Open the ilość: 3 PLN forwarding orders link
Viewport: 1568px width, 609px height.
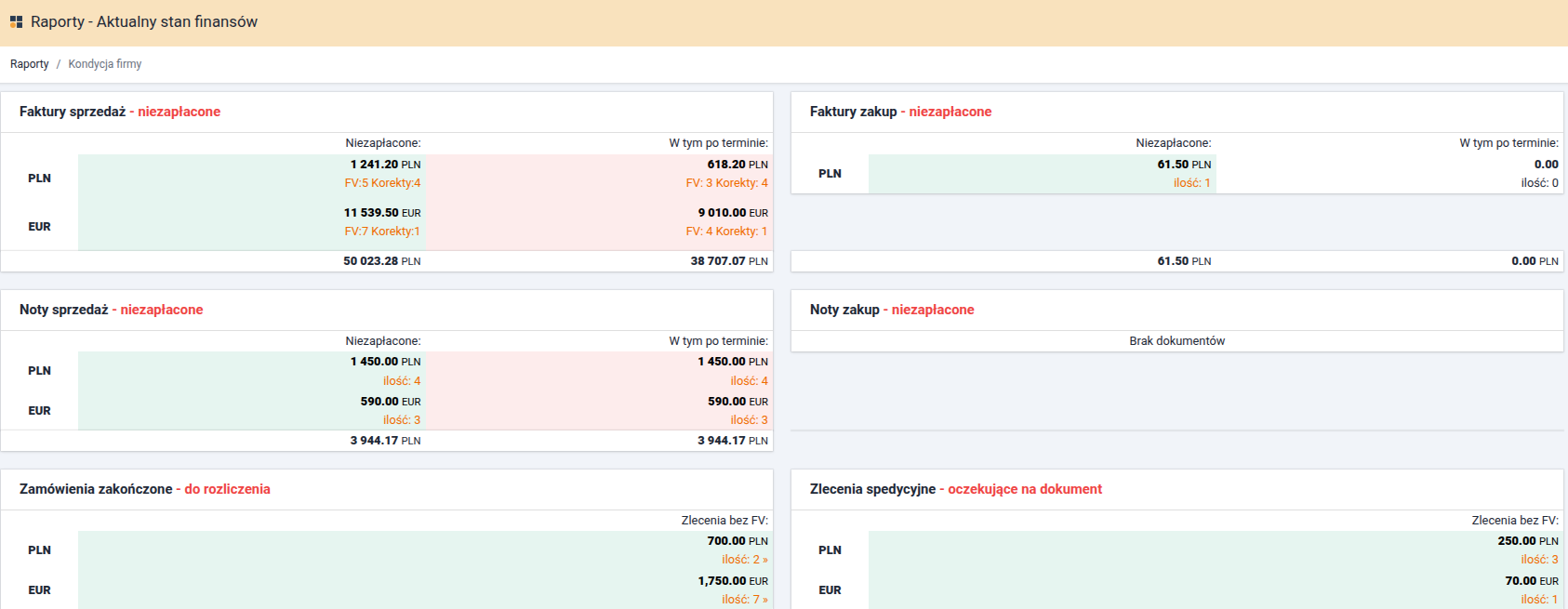coord(1539,560)
